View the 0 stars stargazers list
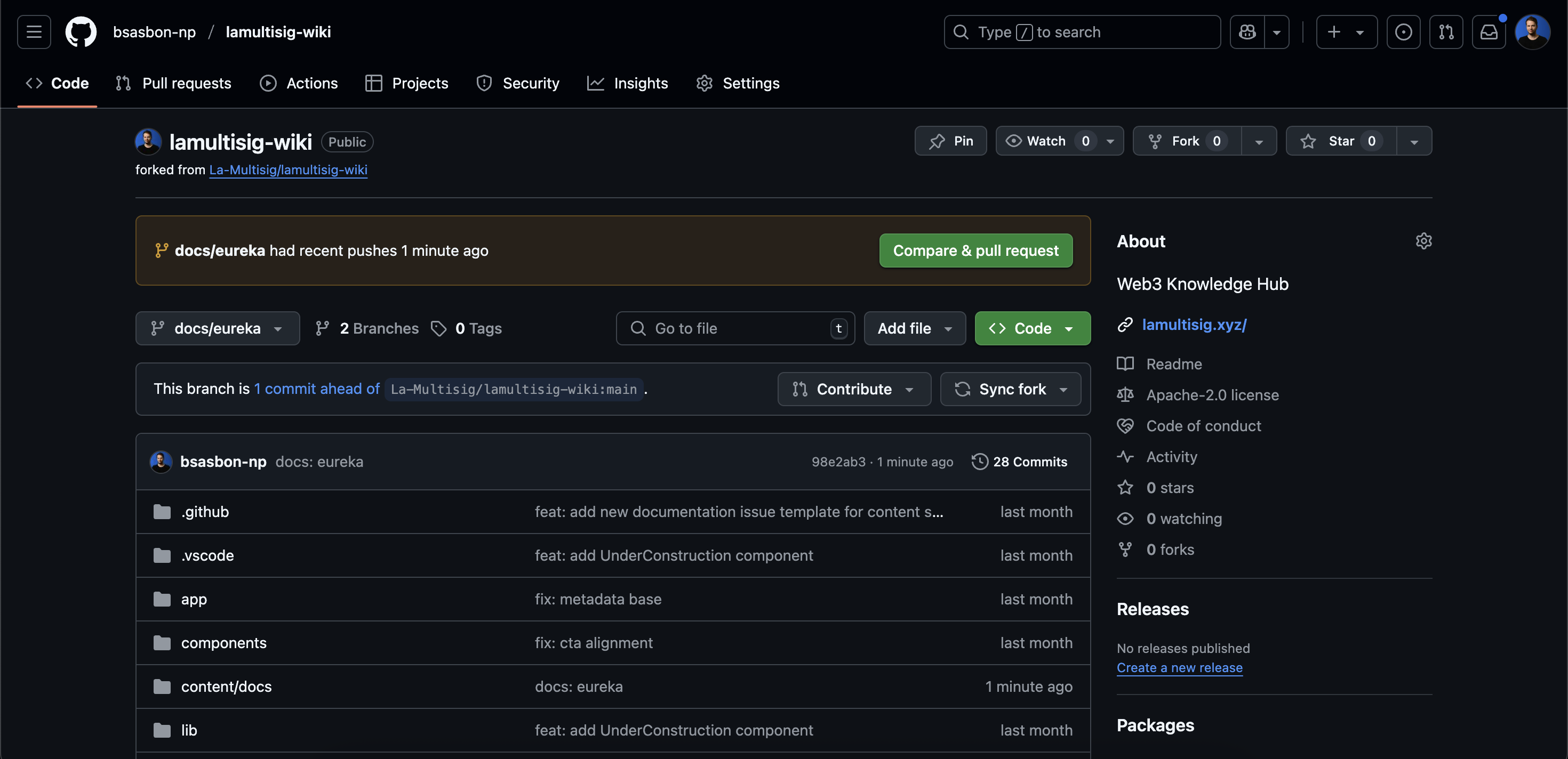Screen dimensions: 1568x759 (x=1170, y=488)
